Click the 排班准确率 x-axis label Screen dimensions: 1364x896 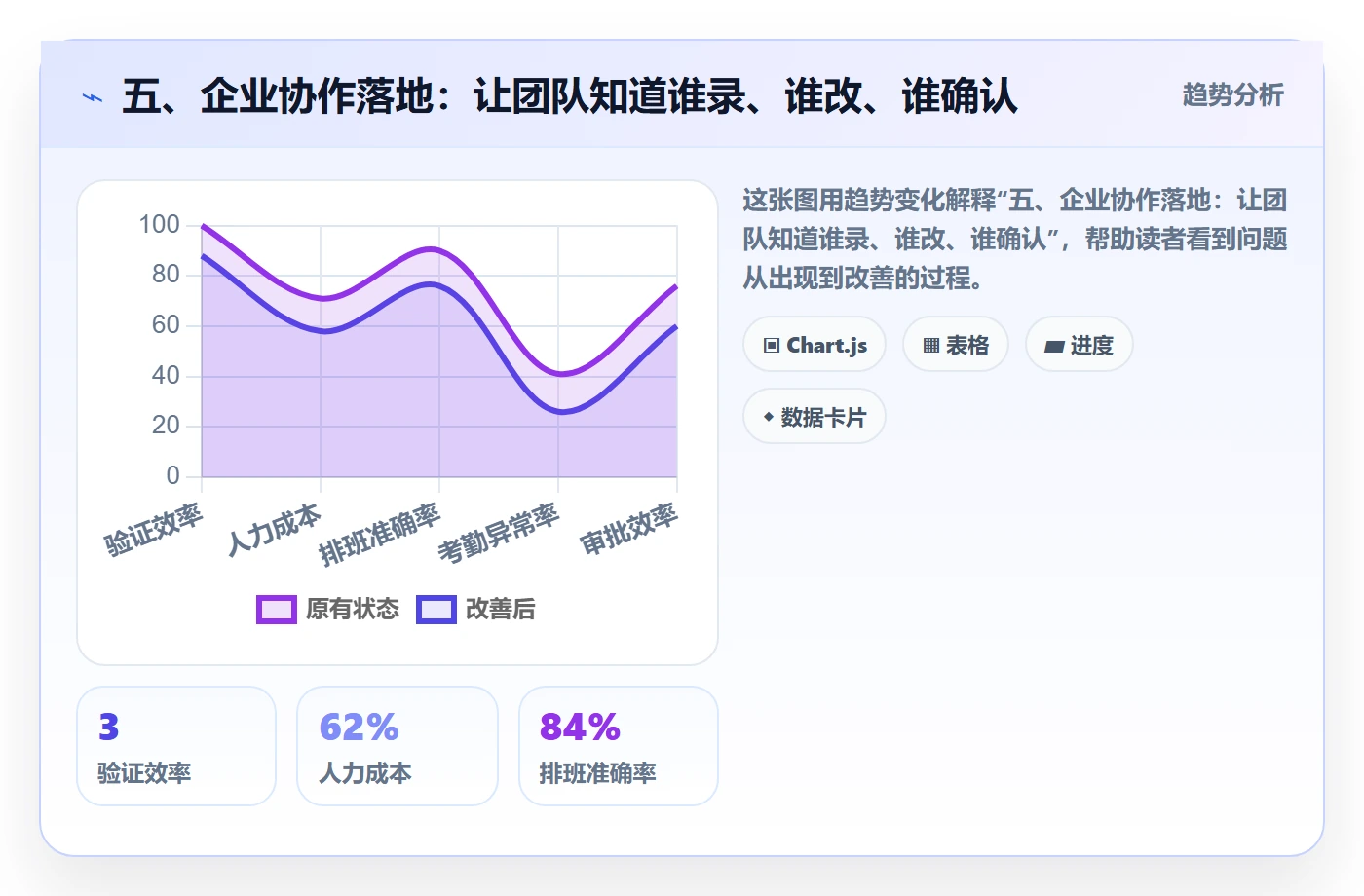380,535
